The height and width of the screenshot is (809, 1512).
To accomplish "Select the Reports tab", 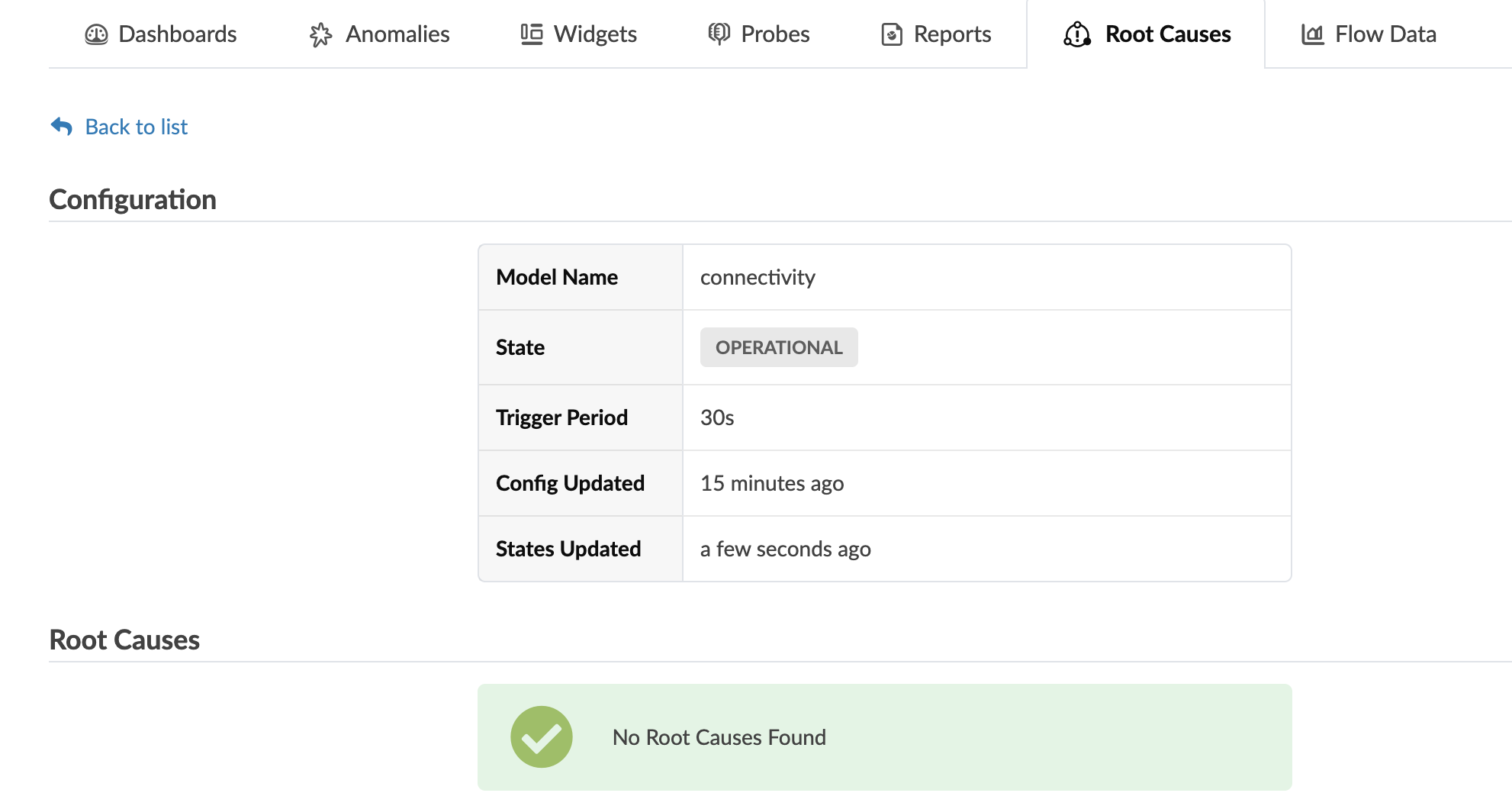I will pos(952,34).
